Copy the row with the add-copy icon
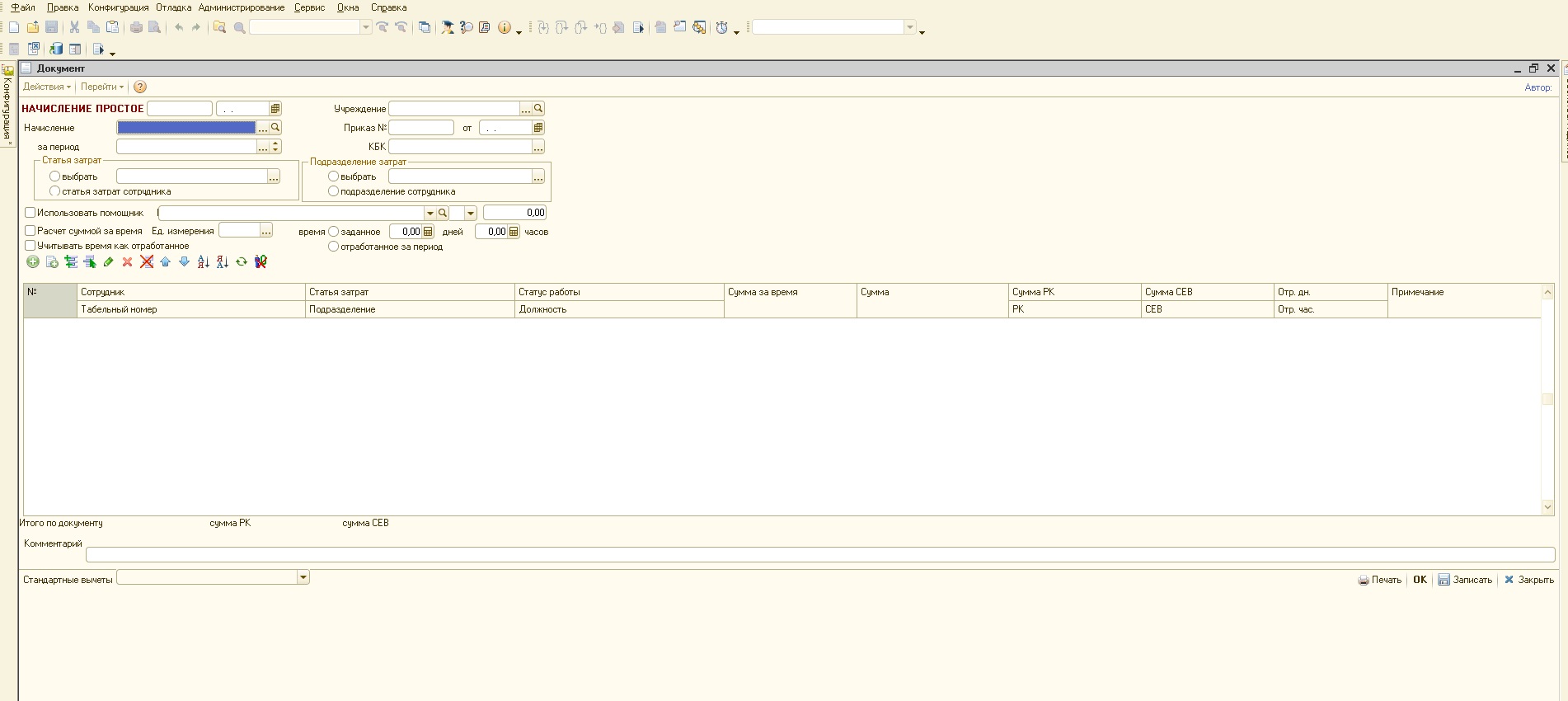This screenshot has height=701, width=1568. point(52,261)
